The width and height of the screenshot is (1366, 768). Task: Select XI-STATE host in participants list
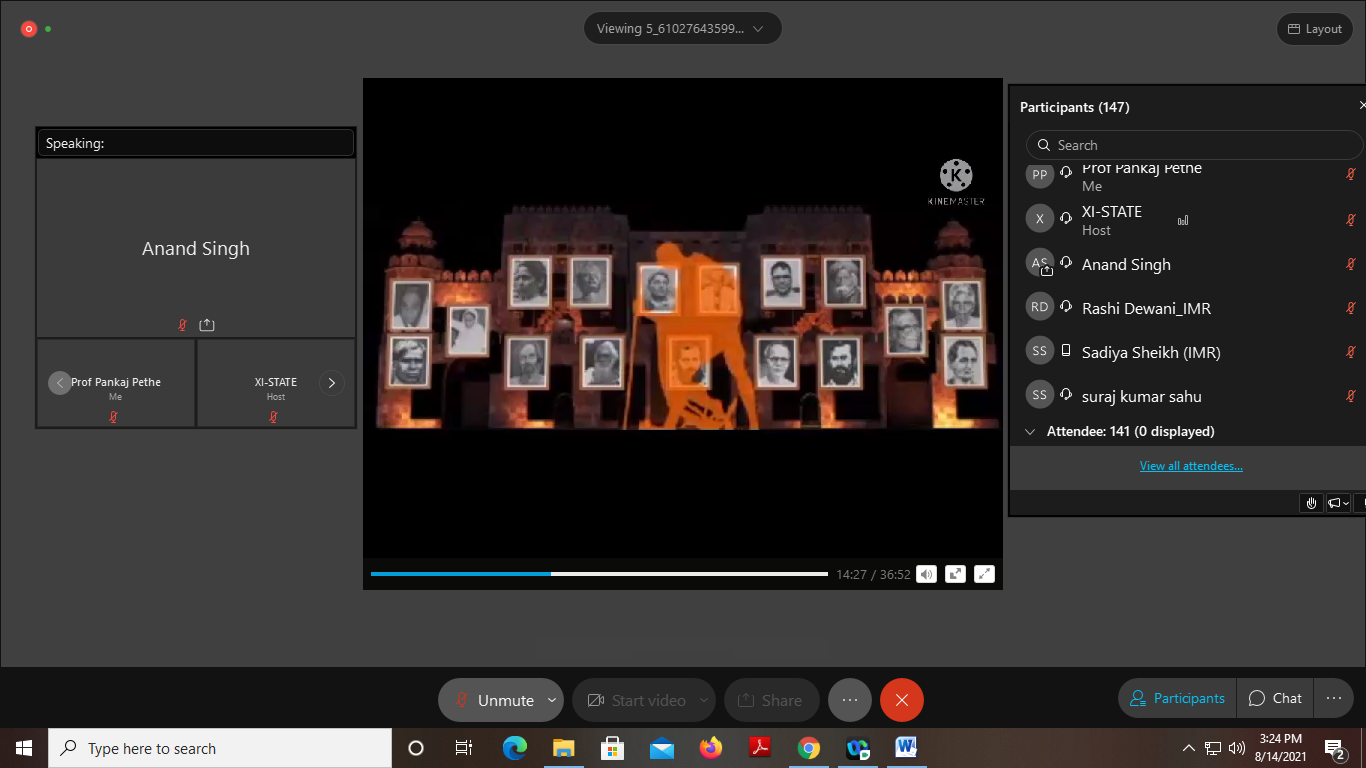1187,220
